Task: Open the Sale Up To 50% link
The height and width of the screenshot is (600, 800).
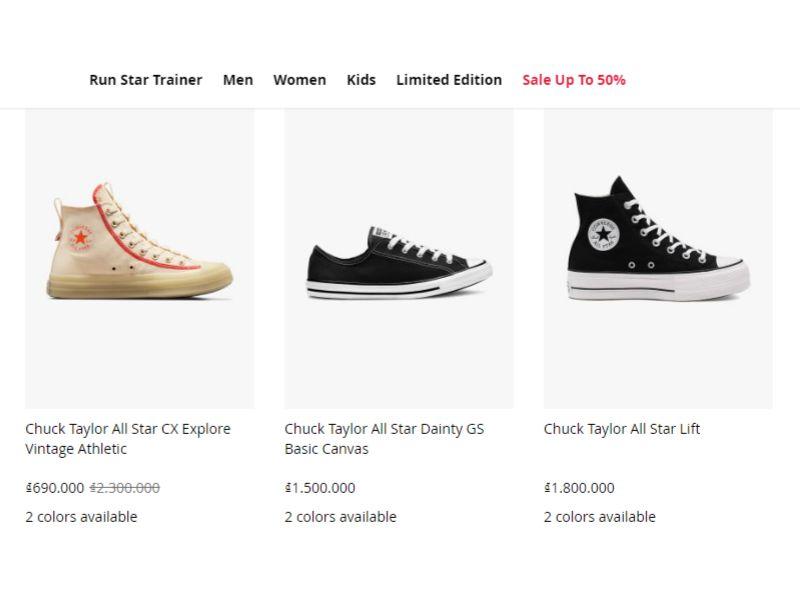Action: coord(574,80)
